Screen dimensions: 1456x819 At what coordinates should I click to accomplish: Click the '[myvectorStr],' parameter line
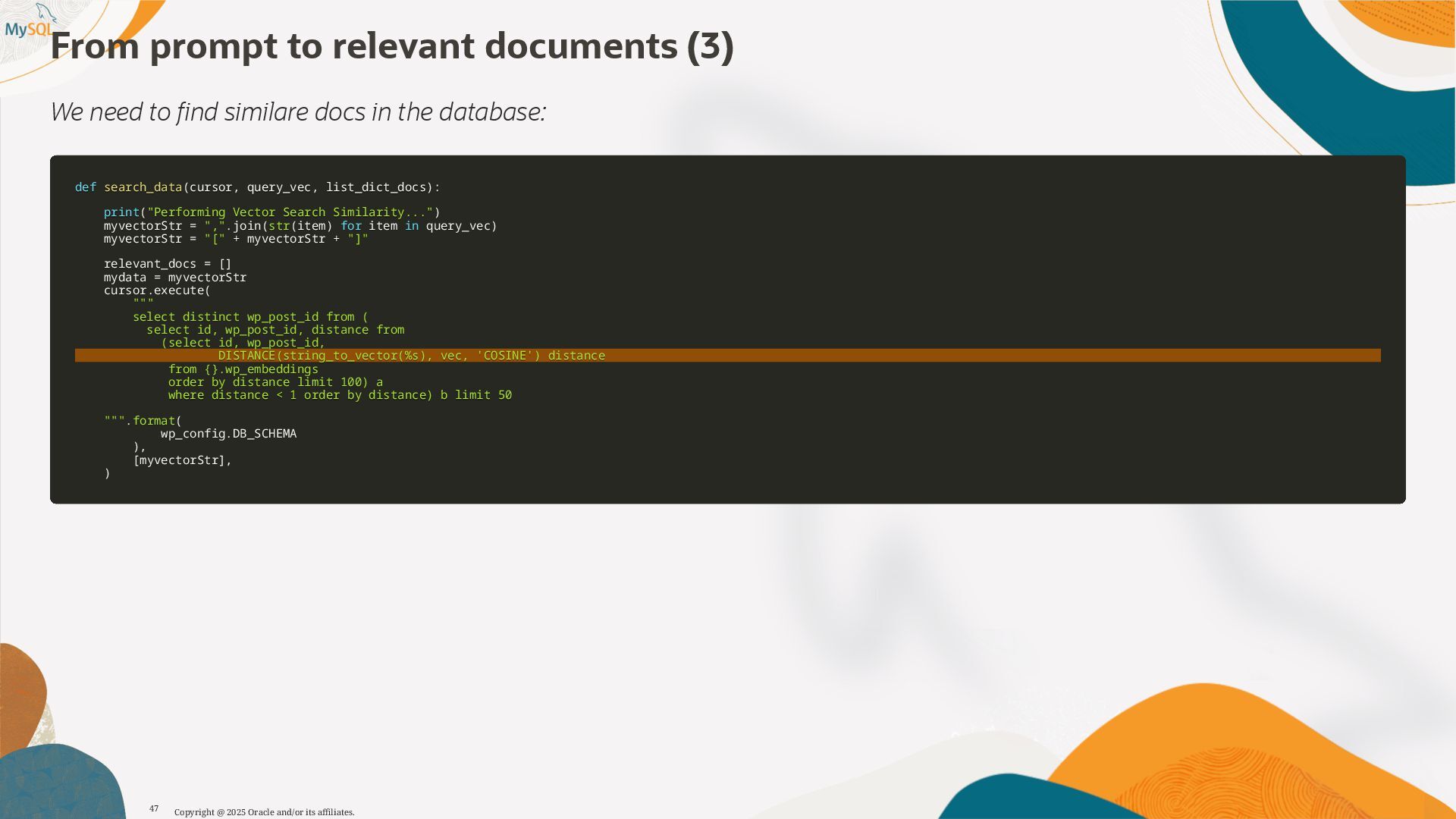click(182, 460)
